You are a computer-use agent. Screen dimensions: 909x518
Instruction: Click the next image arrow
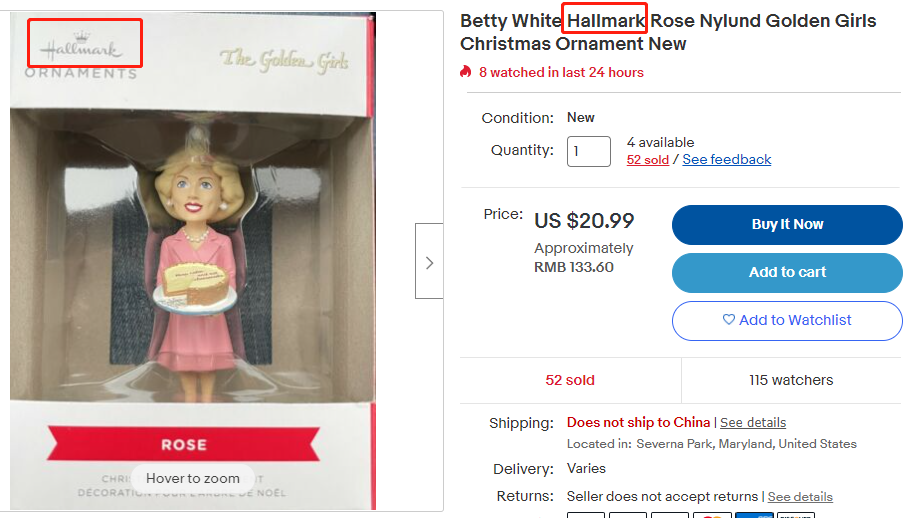coord(429,262)
